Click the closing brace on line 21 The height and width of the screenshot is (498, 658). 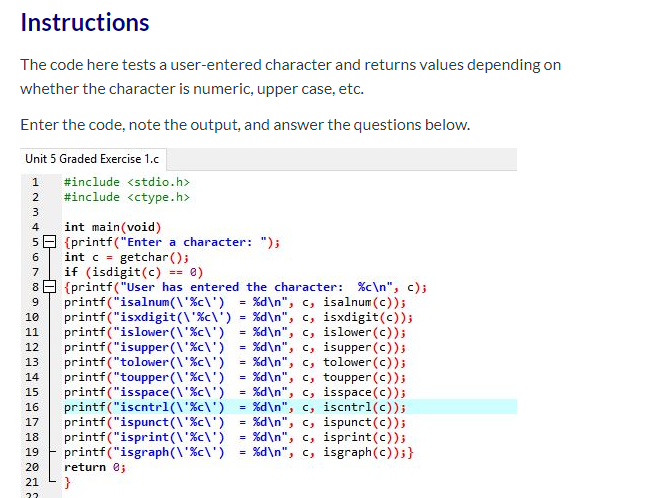[x=68, y=482]
